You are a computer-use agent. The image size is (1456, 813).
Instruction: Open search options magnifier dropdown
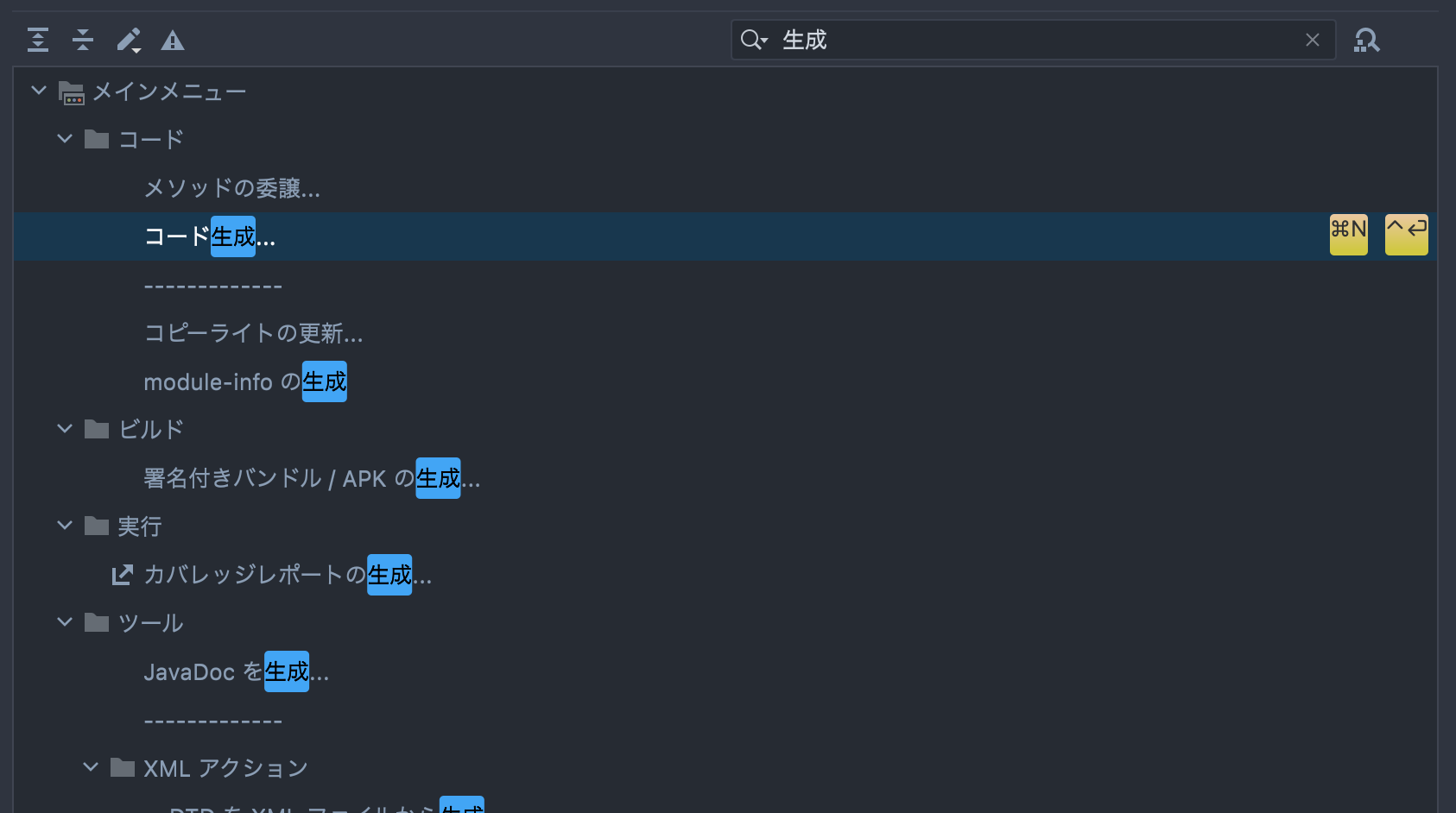coord(754,40)
